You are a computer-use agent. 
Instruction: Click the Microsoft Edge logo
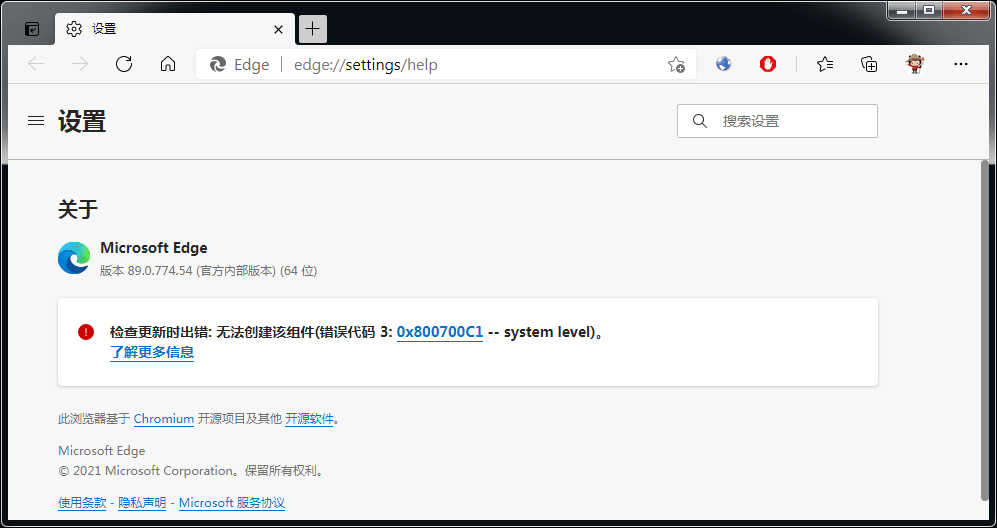pos(74,258)
